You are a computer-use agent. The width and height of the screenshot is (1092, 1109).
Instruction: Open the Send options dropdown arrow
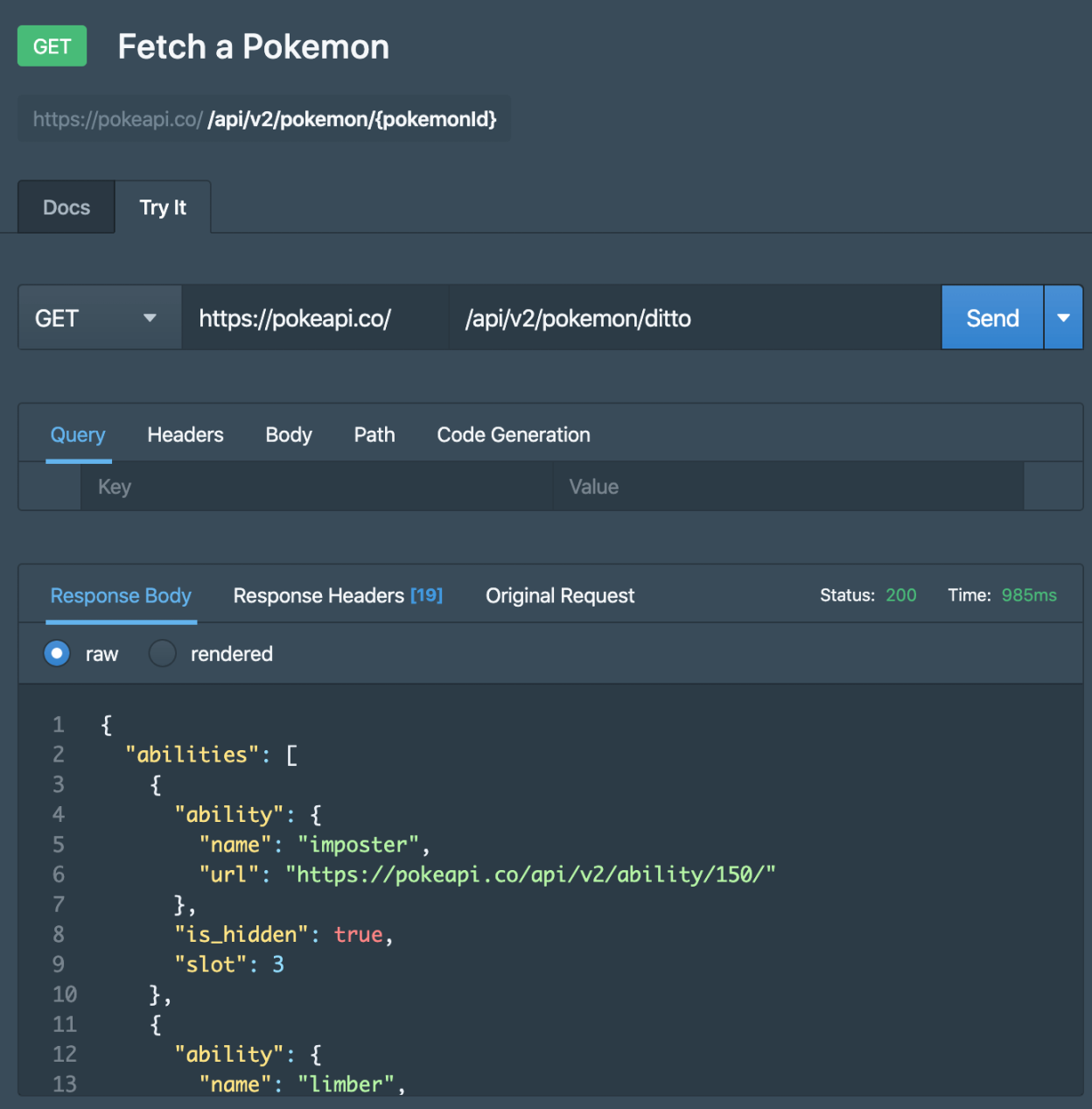pyautogui.click(x=1064, y=318)
